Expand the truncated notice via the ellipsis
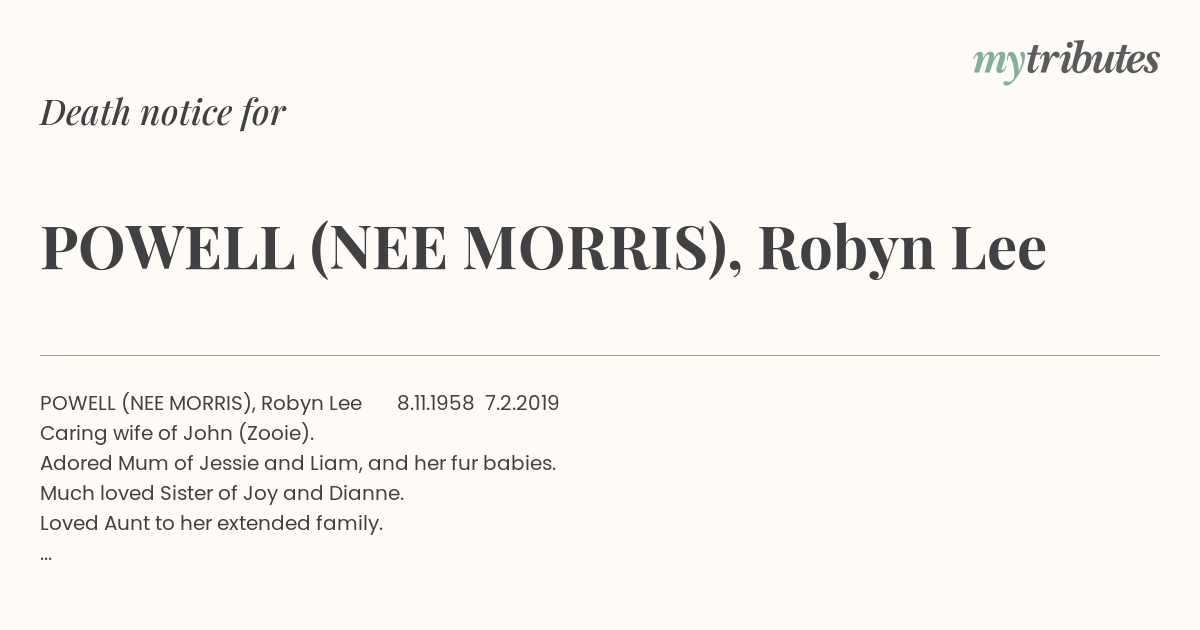 (46, 557)
